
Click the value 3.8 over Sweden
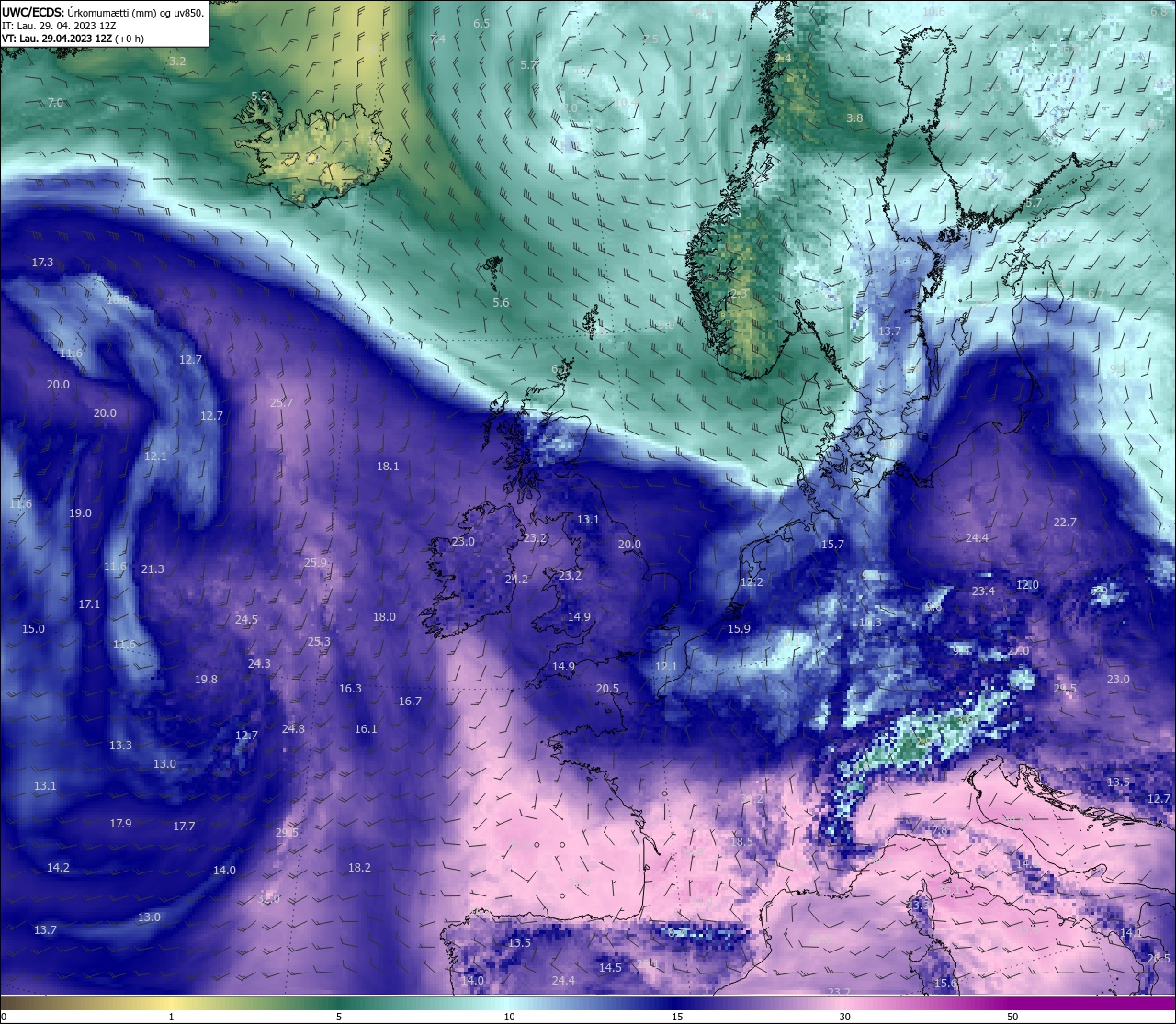854,118
